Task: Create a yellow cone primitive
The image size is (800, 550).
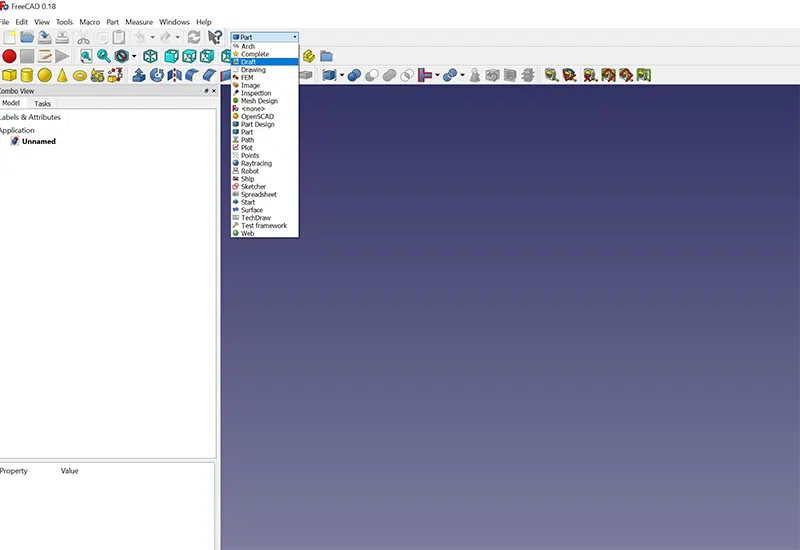Action: 62,75
